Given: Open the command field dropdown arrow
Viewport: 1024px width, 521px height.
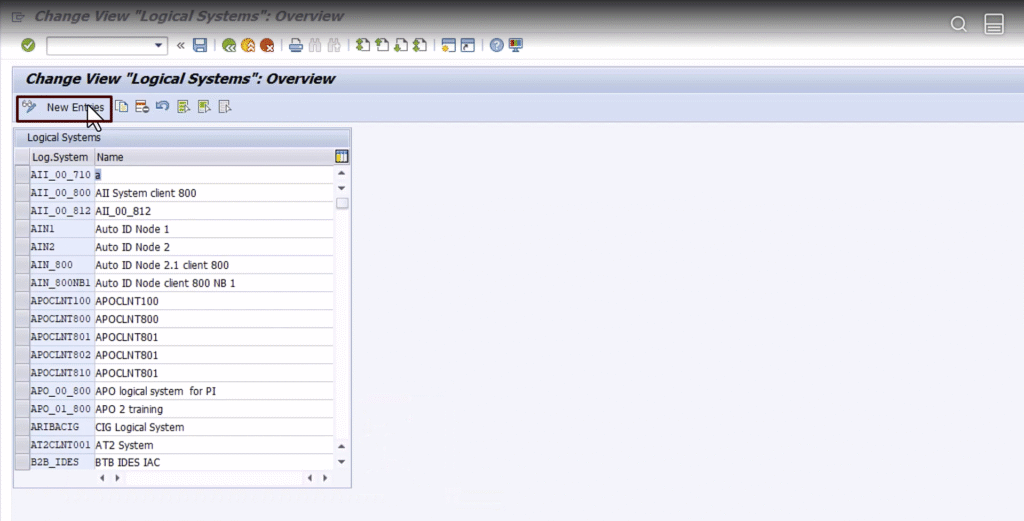Looking at the screenshot, I should tap(158, 45).
